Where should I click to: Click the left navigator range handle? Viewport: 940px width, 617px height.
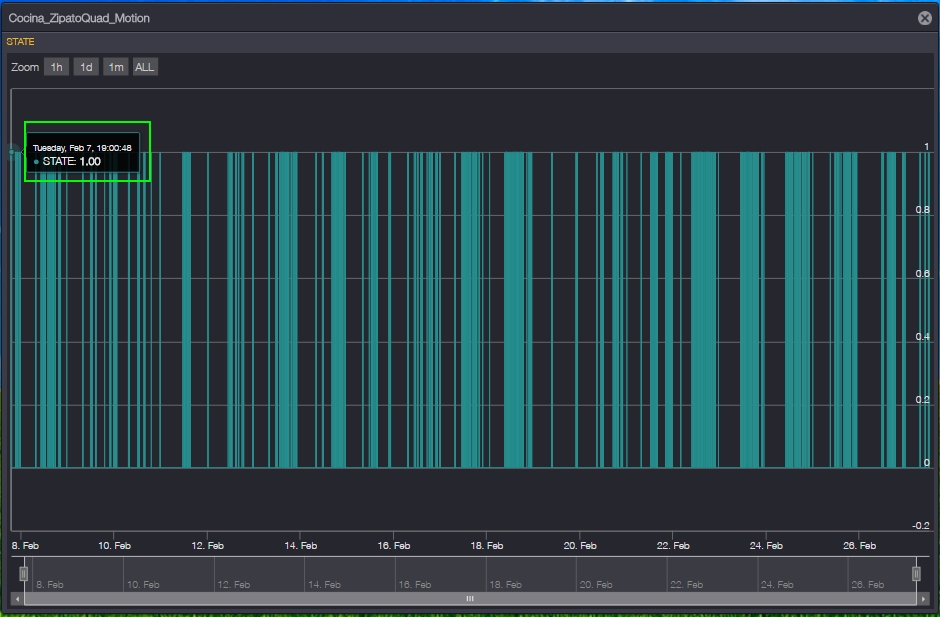pos(23,574)
